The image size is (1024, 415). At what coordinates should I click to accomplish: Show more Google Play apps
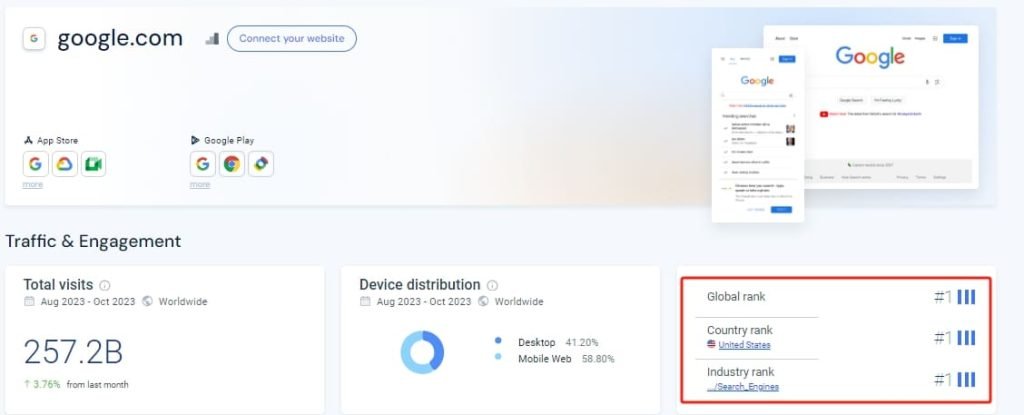[200, 184]
